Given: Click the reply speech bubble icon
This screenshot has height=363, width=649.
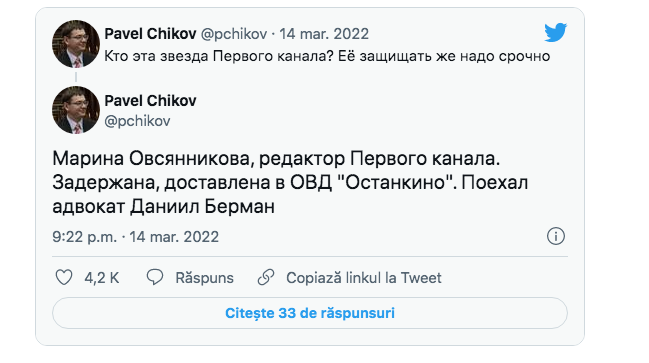Looking at the screenshot, I should [x=155, y=277].
